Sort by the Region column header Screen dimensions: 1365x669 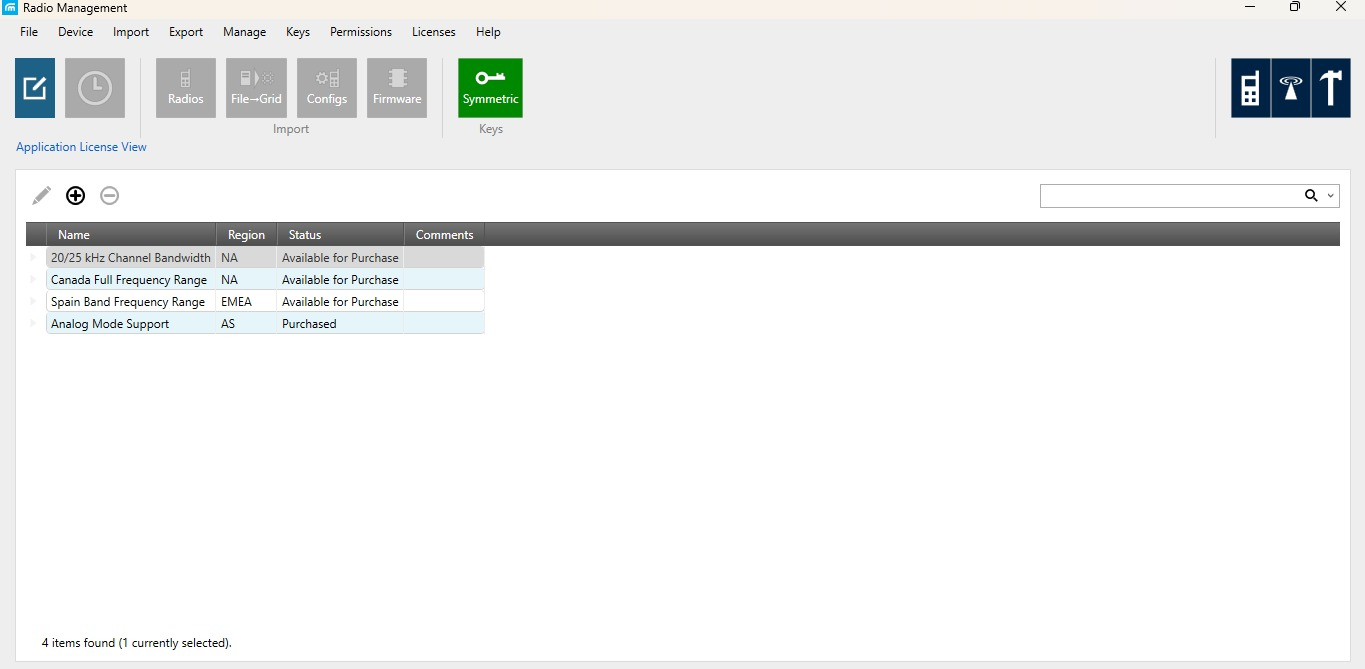[x=247, y=235]
